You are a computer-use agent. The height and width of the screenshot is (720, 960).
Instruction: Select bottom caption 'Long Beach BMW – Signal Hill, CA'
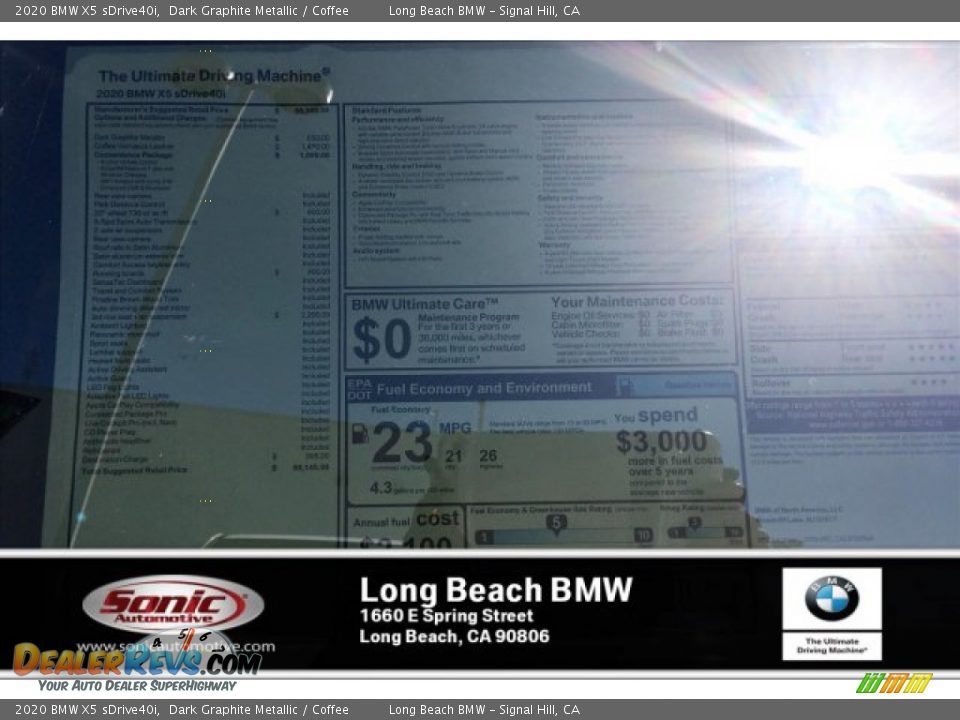click(484, 710)
